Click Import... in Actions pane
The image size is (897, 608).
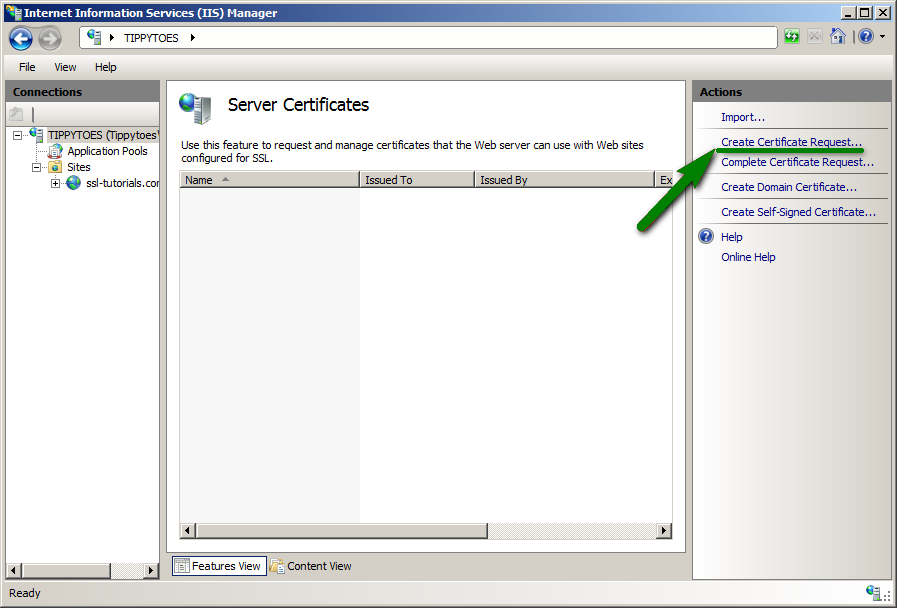point(743,117)
